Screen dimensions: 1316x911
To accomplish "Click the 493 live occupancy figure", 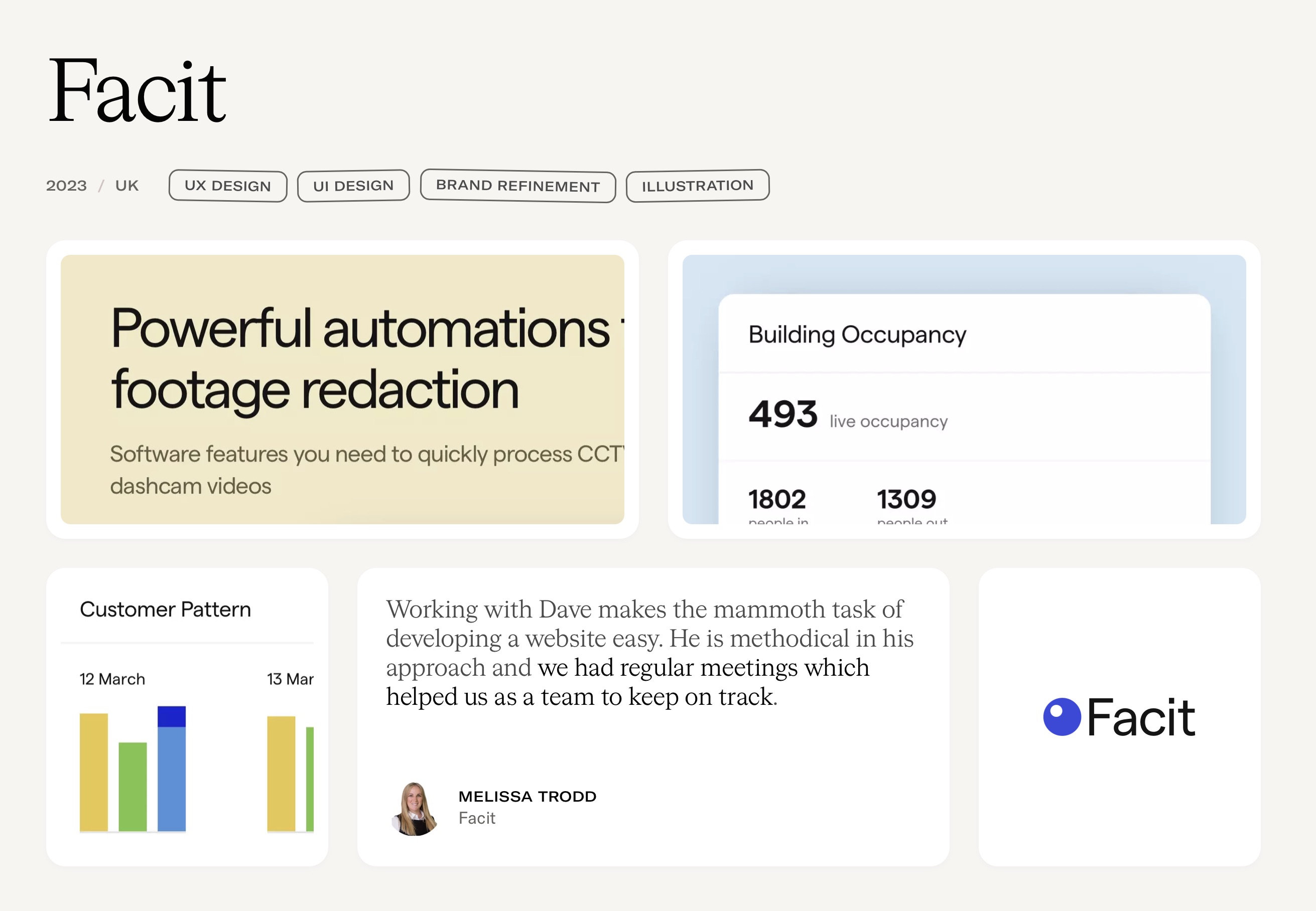I will pos(783,414).
